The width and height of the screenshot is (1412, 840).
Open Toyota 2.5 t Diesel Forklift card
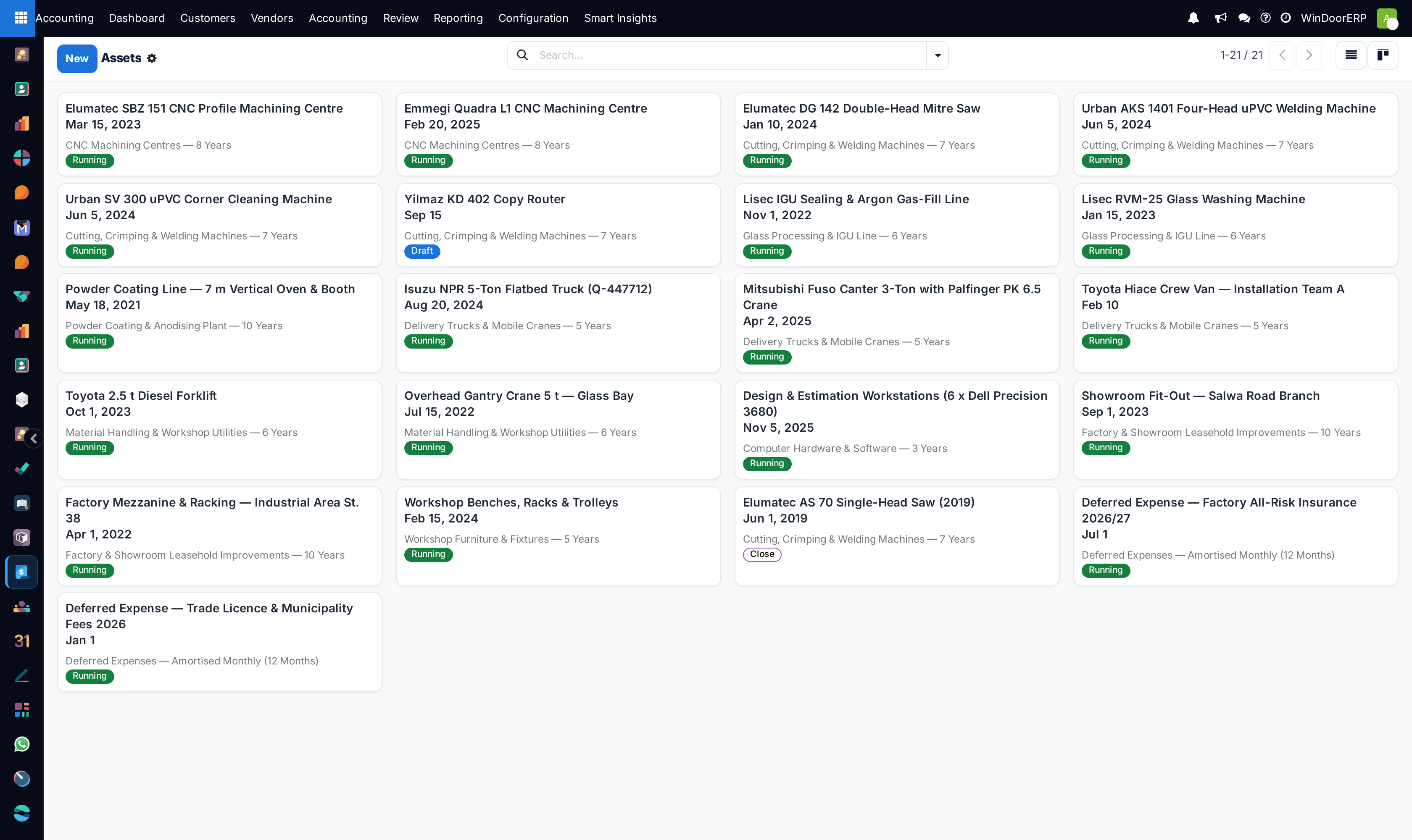220,430
